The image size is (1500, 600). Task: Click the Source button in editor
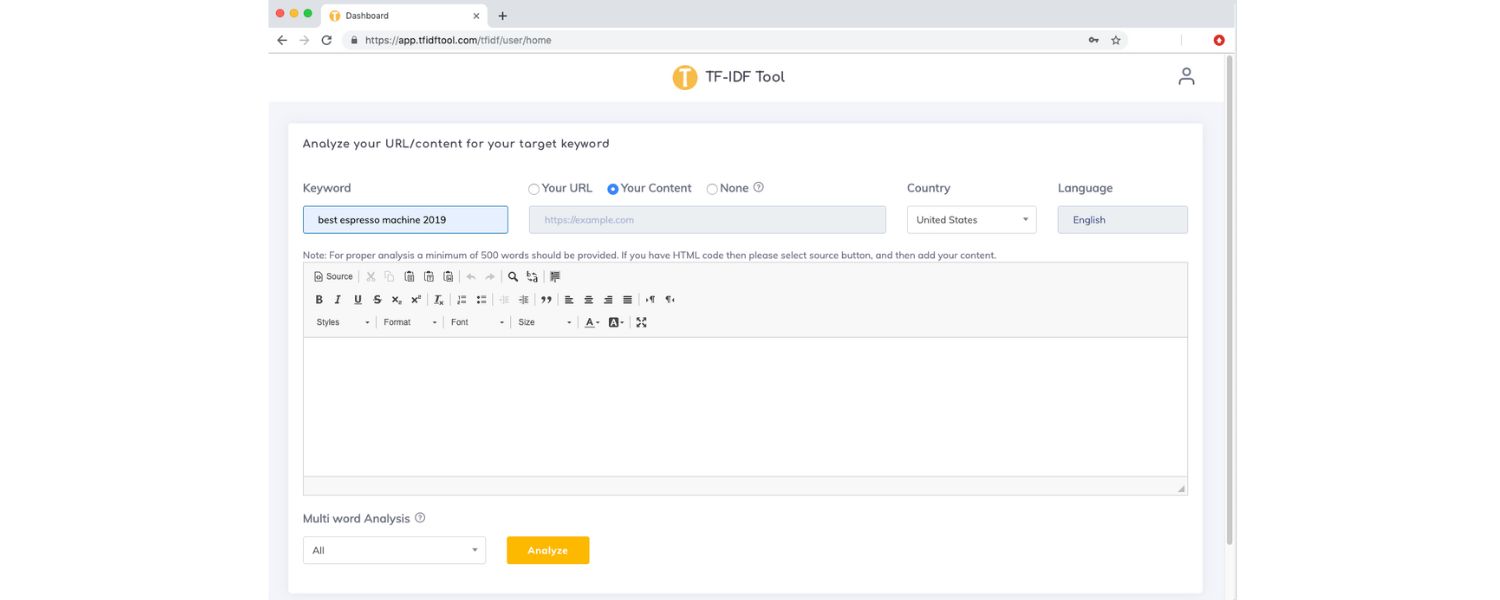tap(334, 276)
